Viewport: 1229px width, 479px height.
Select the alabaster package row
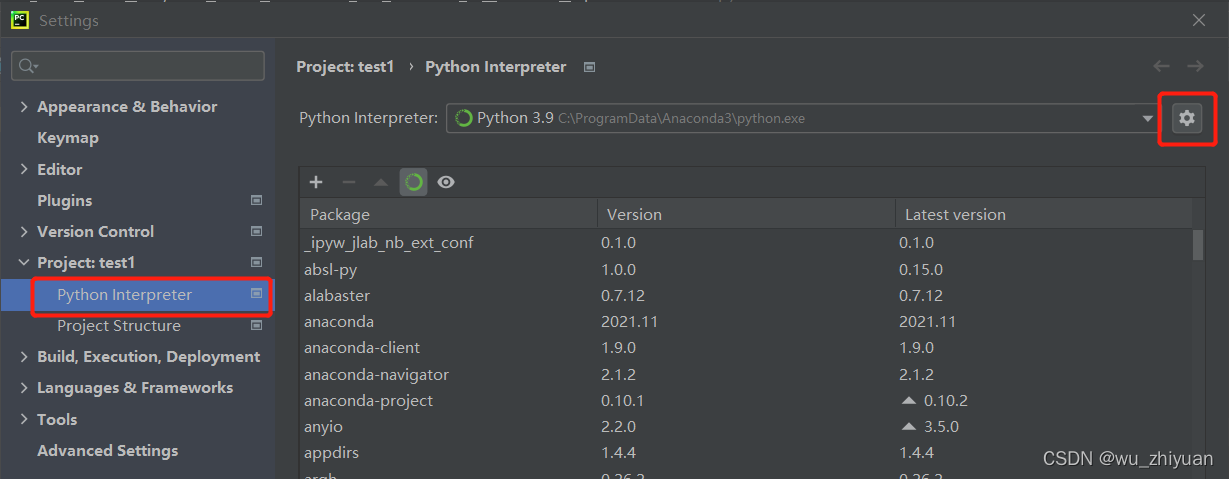point(746,296)
